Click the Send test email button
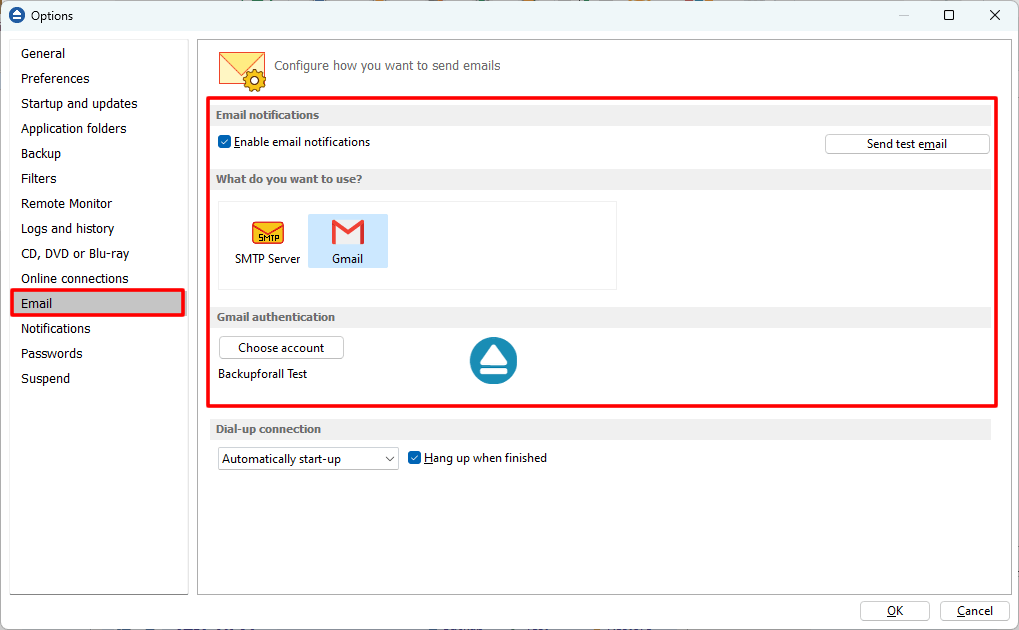The image size is (1019, 630). coord(906,143)
